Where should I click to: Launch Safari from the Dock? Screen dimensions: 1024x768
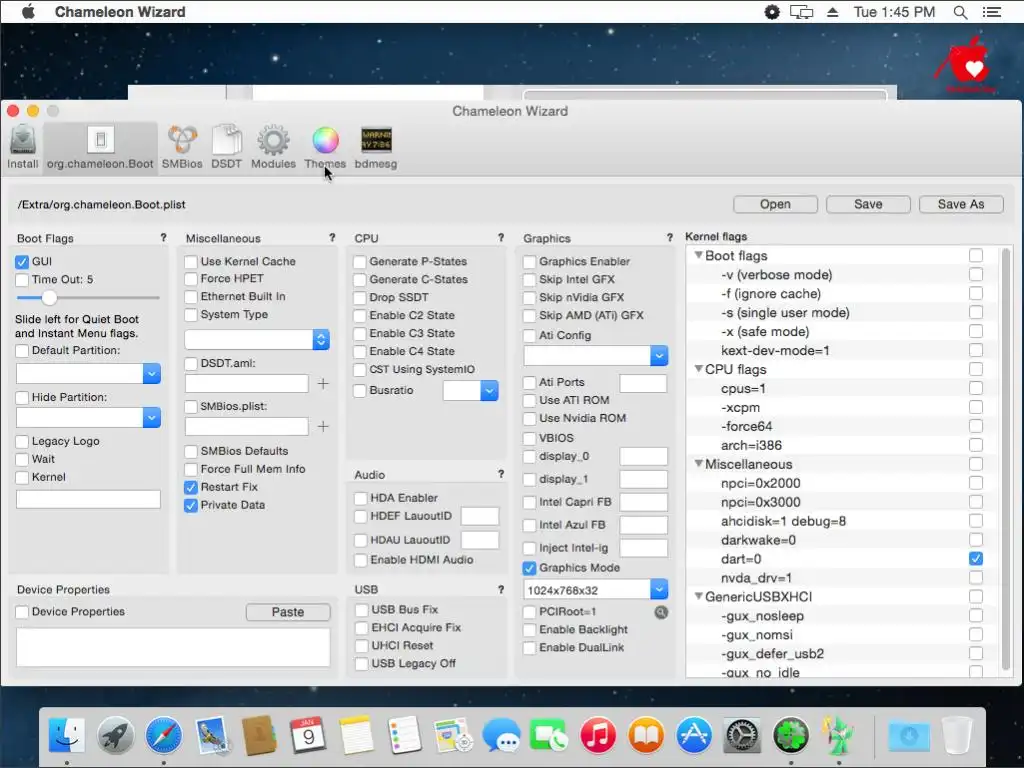[x=163, y=735]
